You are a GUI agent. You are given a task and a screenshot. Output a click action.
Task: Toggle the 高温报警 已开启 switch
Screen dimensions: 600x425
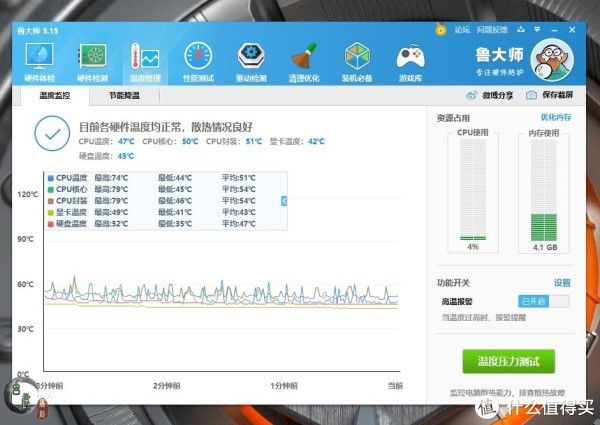pyautogui.click(x=544, y=301)
